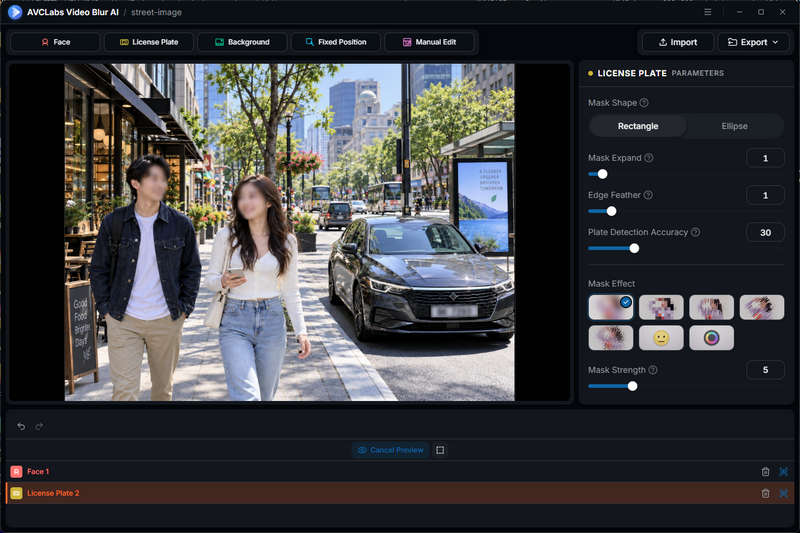Adjust the Mask Expand slider handle
The width and height of the screenshot is (800, 533).
(603, 174)
